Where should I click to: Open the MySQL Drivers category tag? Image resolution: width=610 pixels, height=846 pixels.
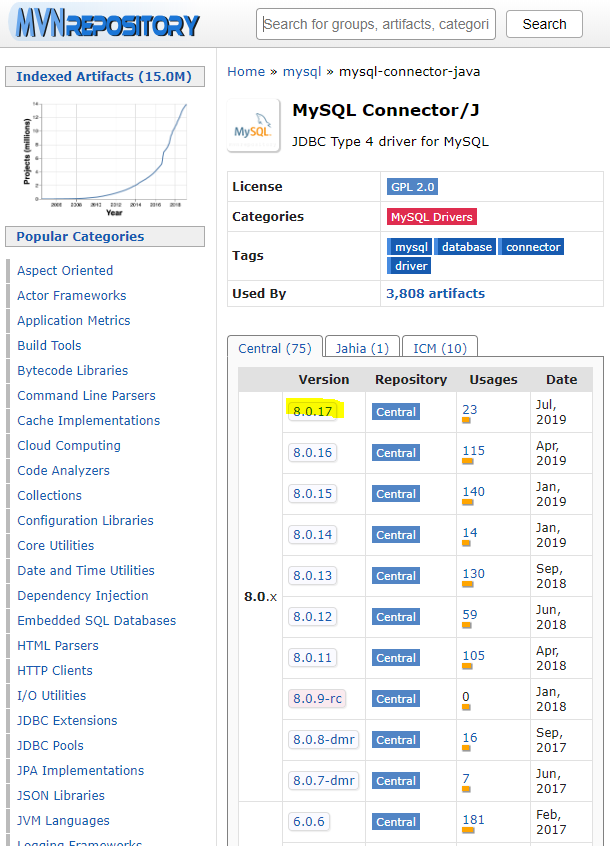432,217
